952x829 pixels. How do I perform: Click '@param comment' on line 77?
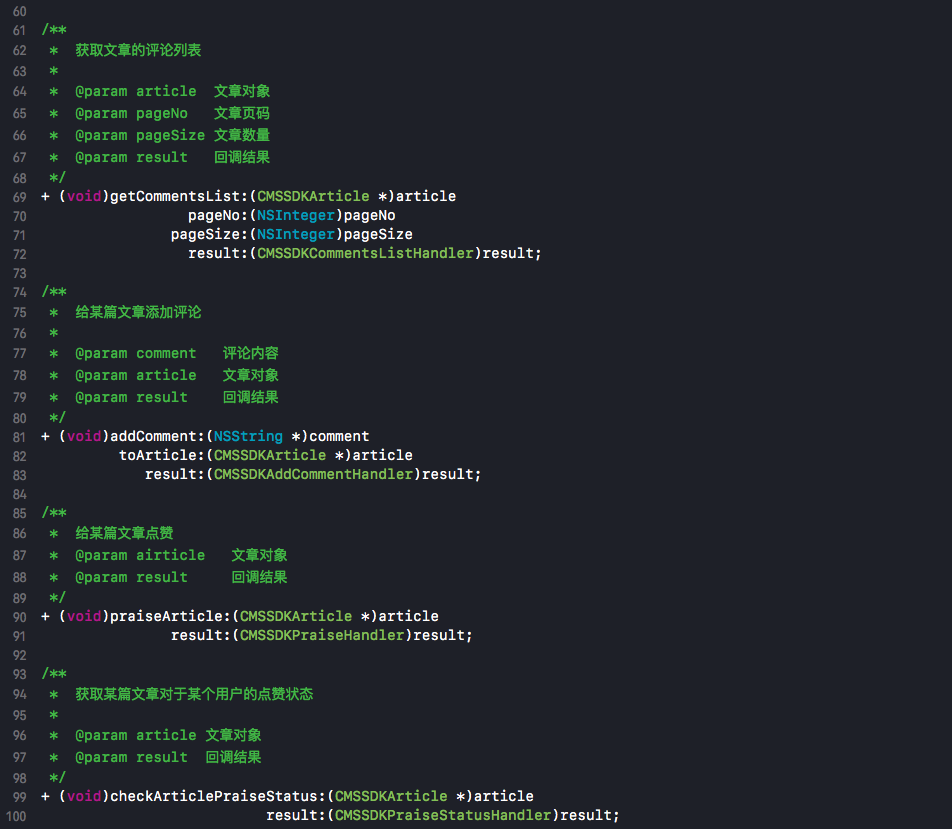[135, 353]
